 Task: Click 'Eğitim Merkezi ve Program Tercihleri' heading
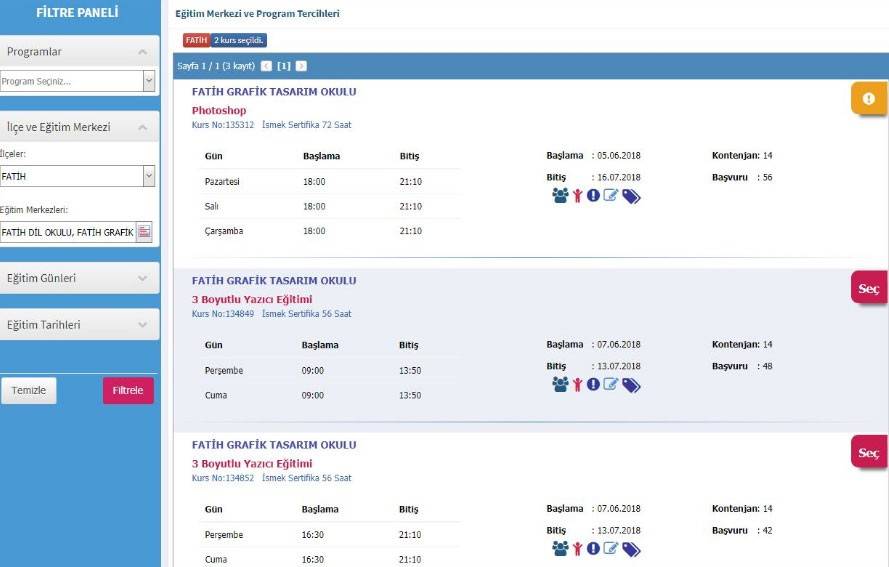[257, 14]
